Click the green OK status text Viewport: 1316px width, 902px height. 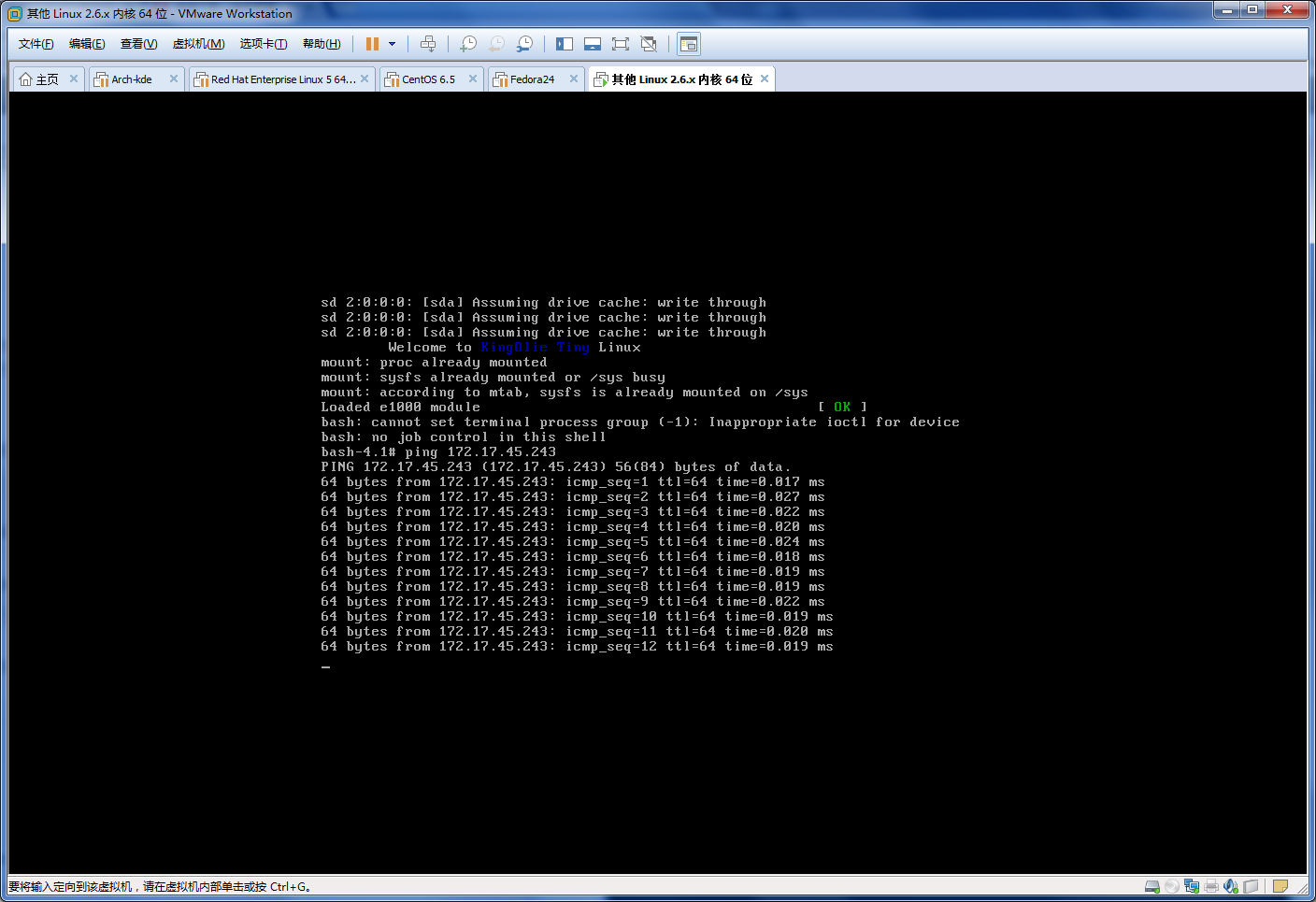tap(842, 408)
